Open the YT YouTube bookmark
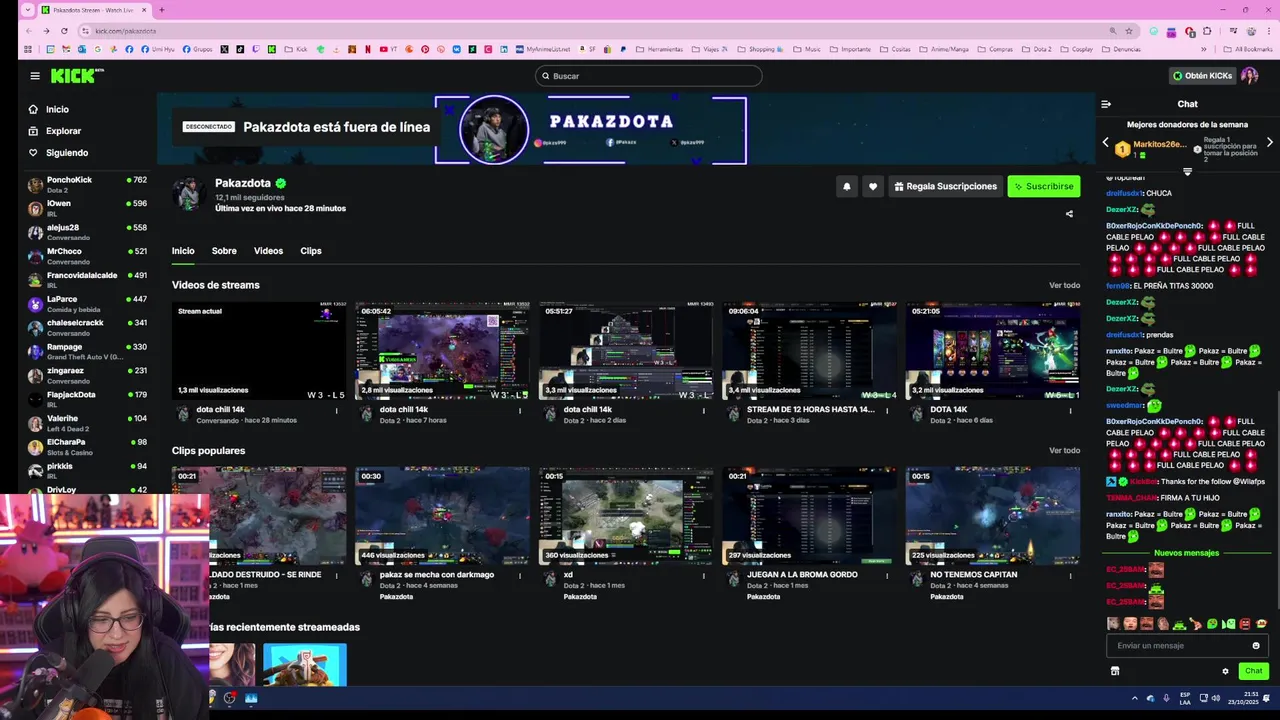The width and height of the screenshot is (1280, 720). (389, 49)
